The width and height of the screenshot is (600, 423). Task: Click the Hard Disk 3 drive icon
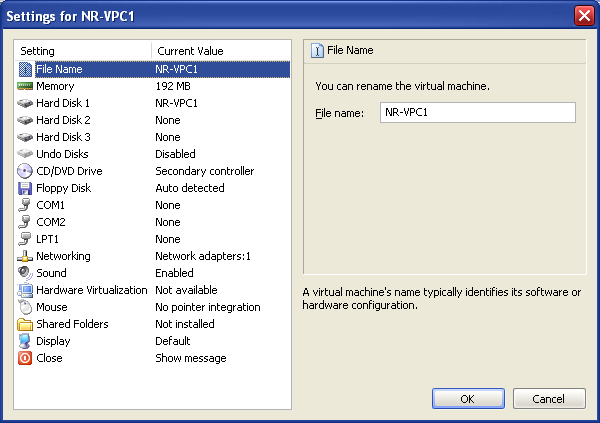25,137
